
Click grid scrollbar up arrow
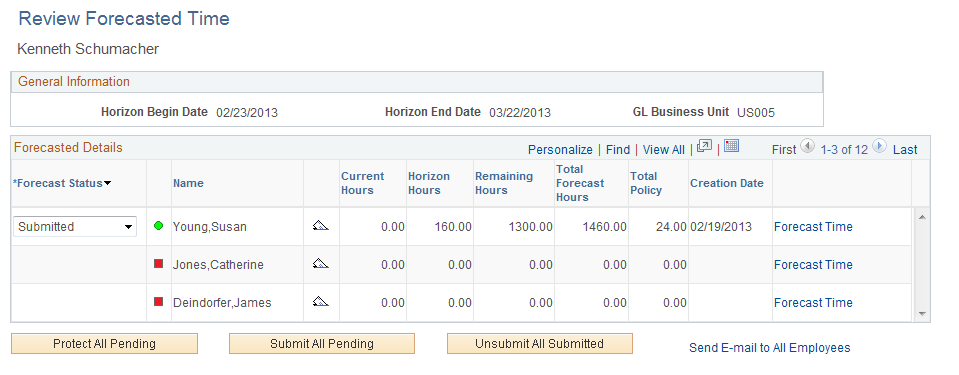922,217
